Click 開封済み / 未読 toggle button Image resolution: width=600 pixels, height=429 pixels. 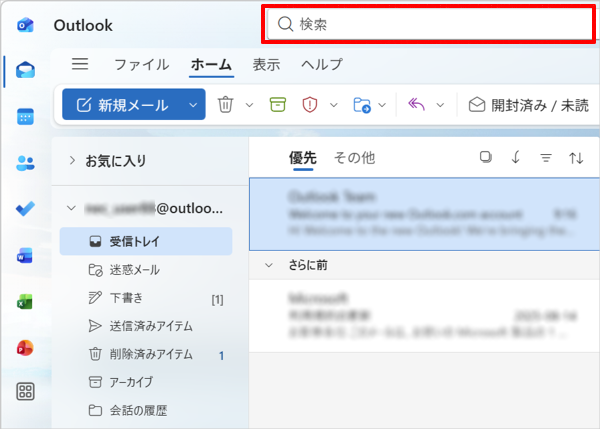pos(528,105)
